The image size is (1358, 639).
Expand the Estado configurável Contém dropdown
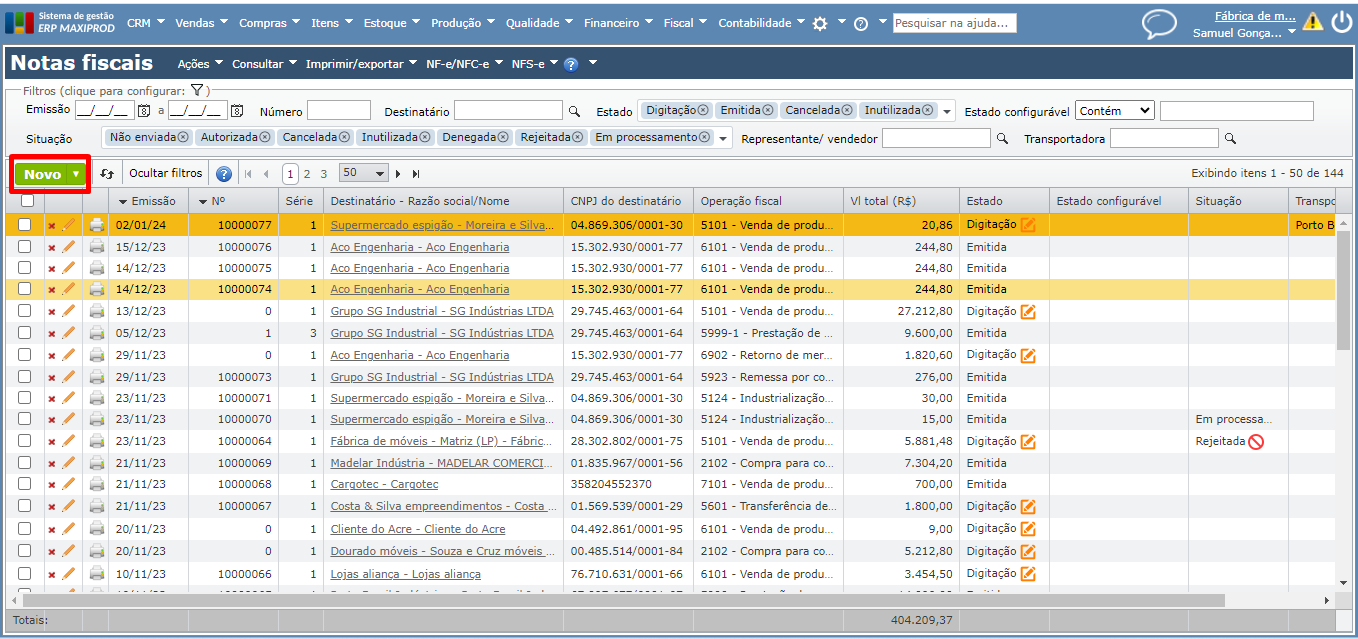(1115, 111)
